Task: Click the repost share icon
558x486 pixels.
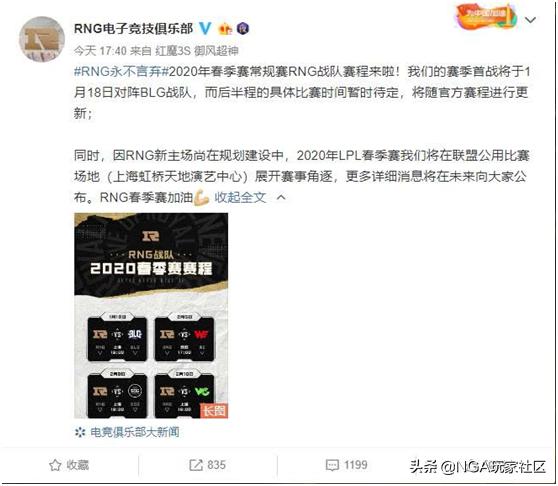Action: [x=196, y=465]
